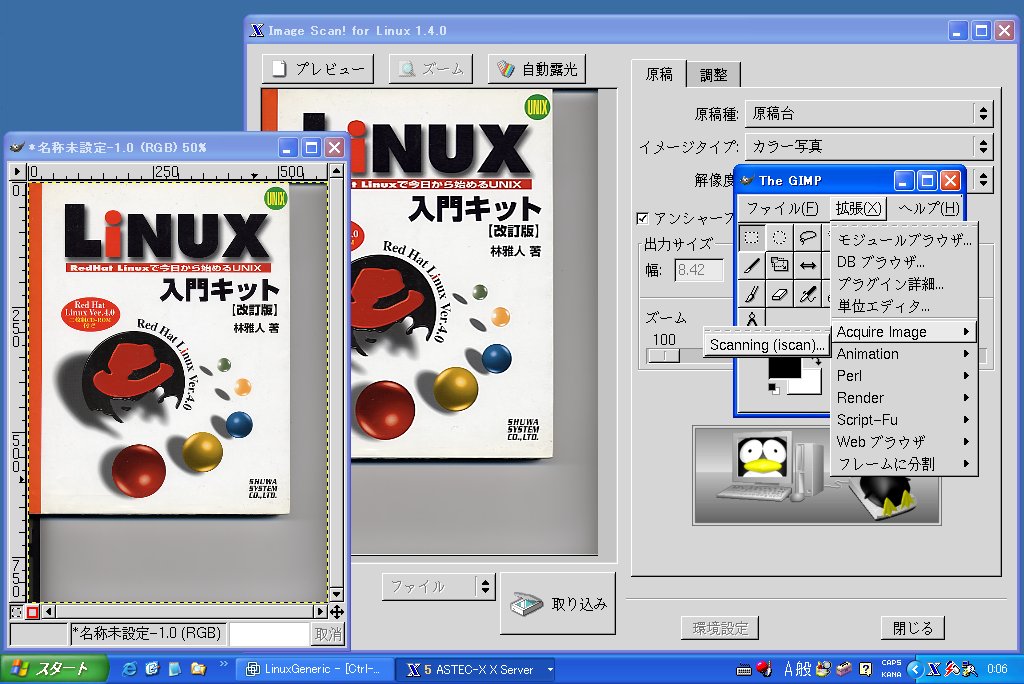Toggle the red quick mask button
This screenshot has height=684, width=1024.
coord(32,612)
